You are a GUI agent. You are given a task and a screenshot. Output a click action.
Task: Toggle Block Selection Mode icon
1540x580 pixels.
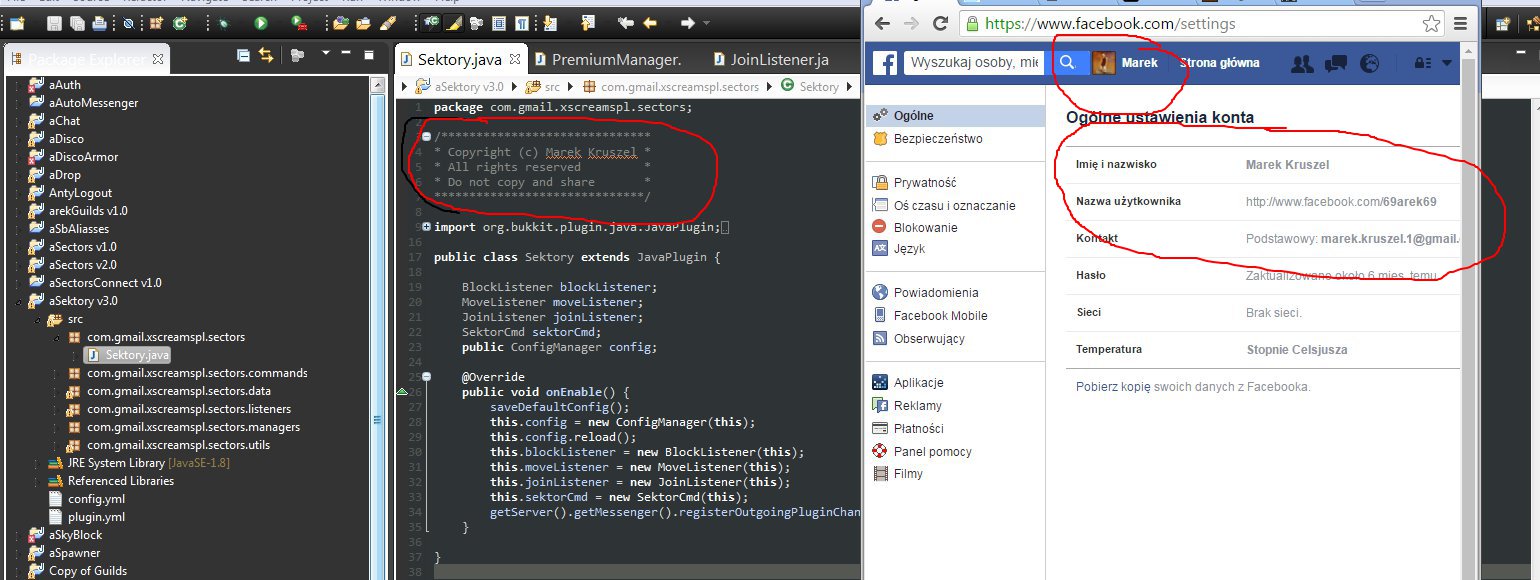498,23
